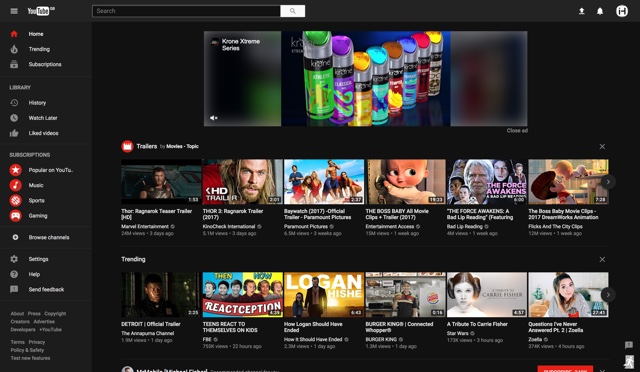Click the Liked videos thumbs-up icon
Screen dimensions: 640x372
(14, 133)
